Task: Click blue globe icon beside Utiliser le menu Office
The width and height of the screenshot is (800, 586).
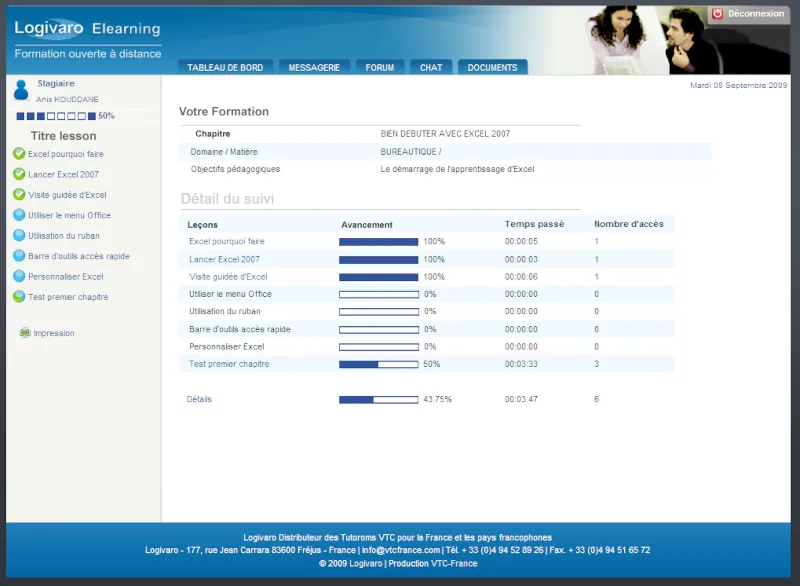Action: coord(19,215)
